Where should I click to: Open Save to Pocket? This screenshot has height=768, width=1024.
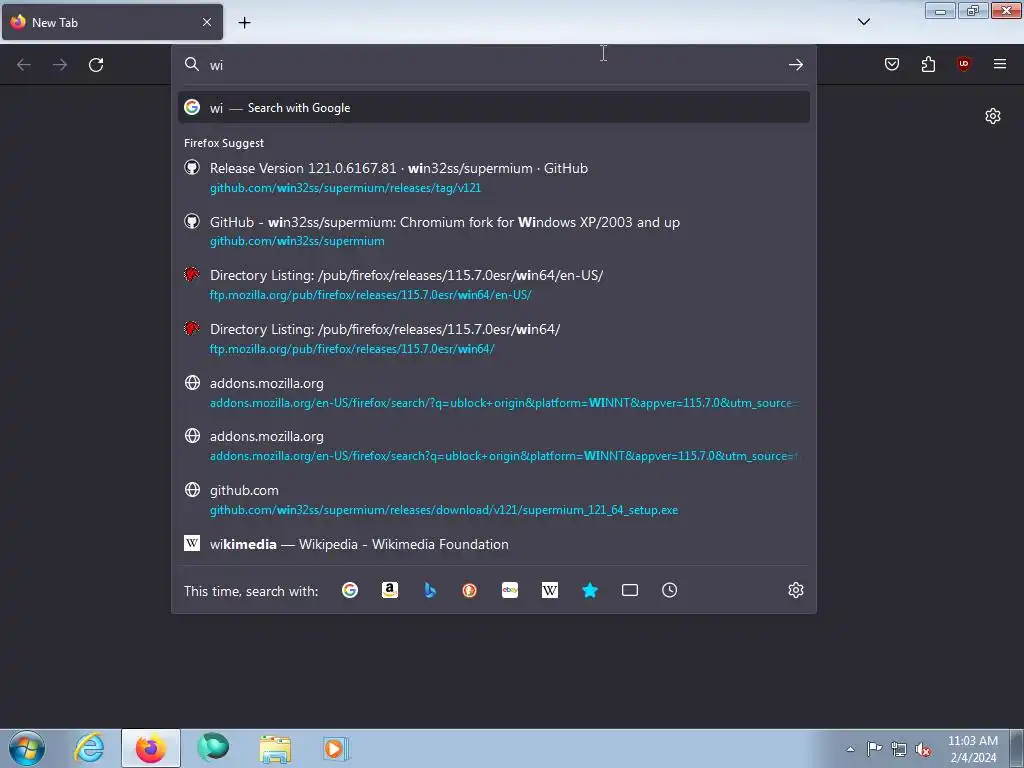click(x=891, y=64)
